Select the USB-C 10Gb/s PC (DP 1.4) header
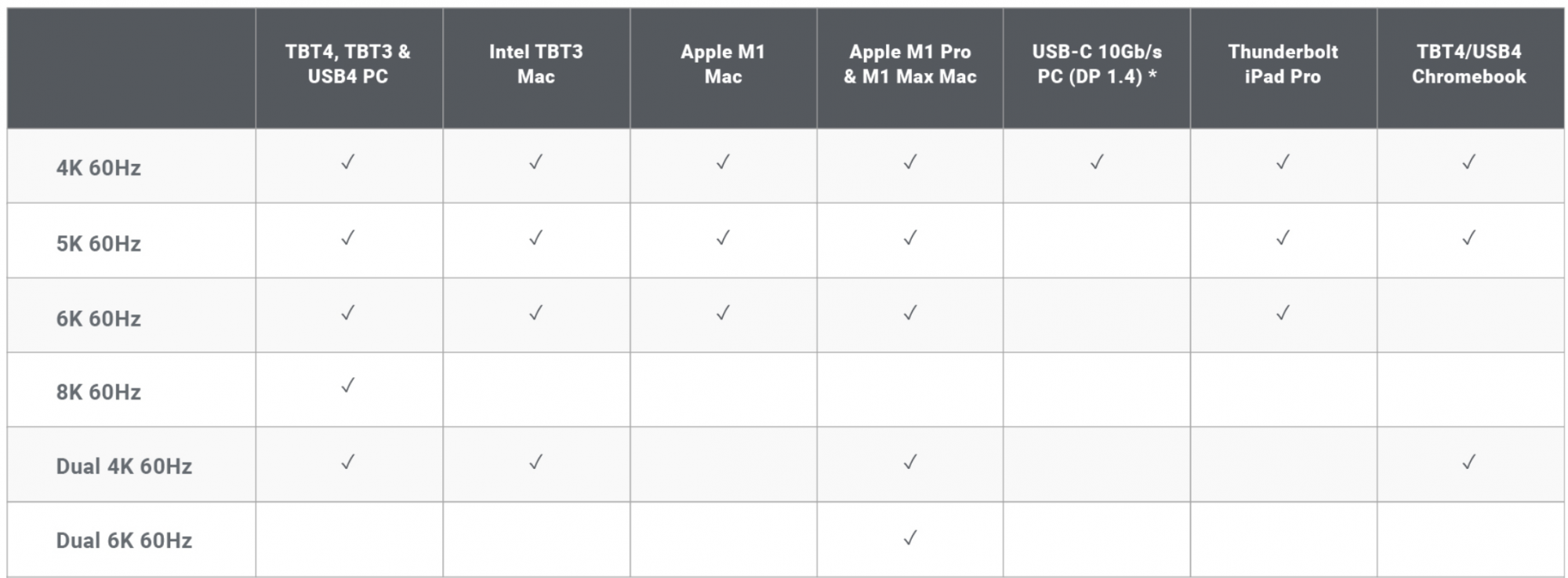The image size is (1568, 578). 1097,64
